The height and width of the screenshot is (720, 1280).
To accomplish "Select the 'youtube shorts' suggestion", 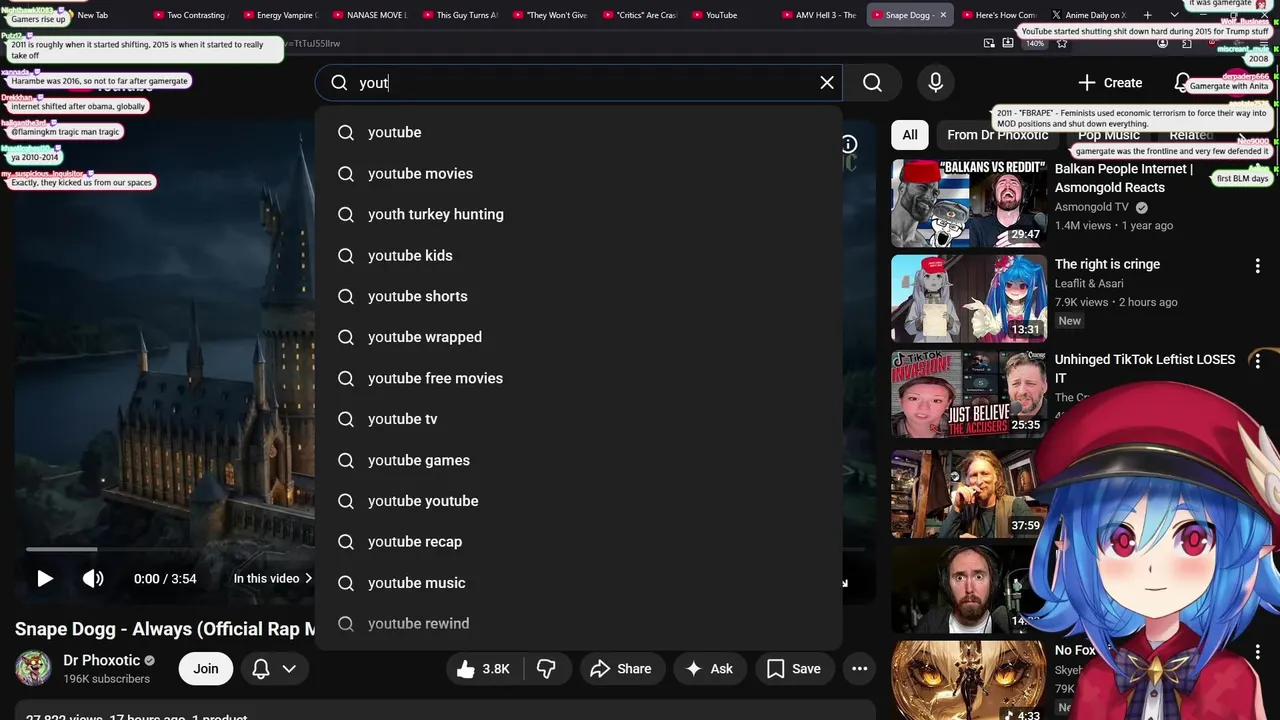I will (578, 296).
